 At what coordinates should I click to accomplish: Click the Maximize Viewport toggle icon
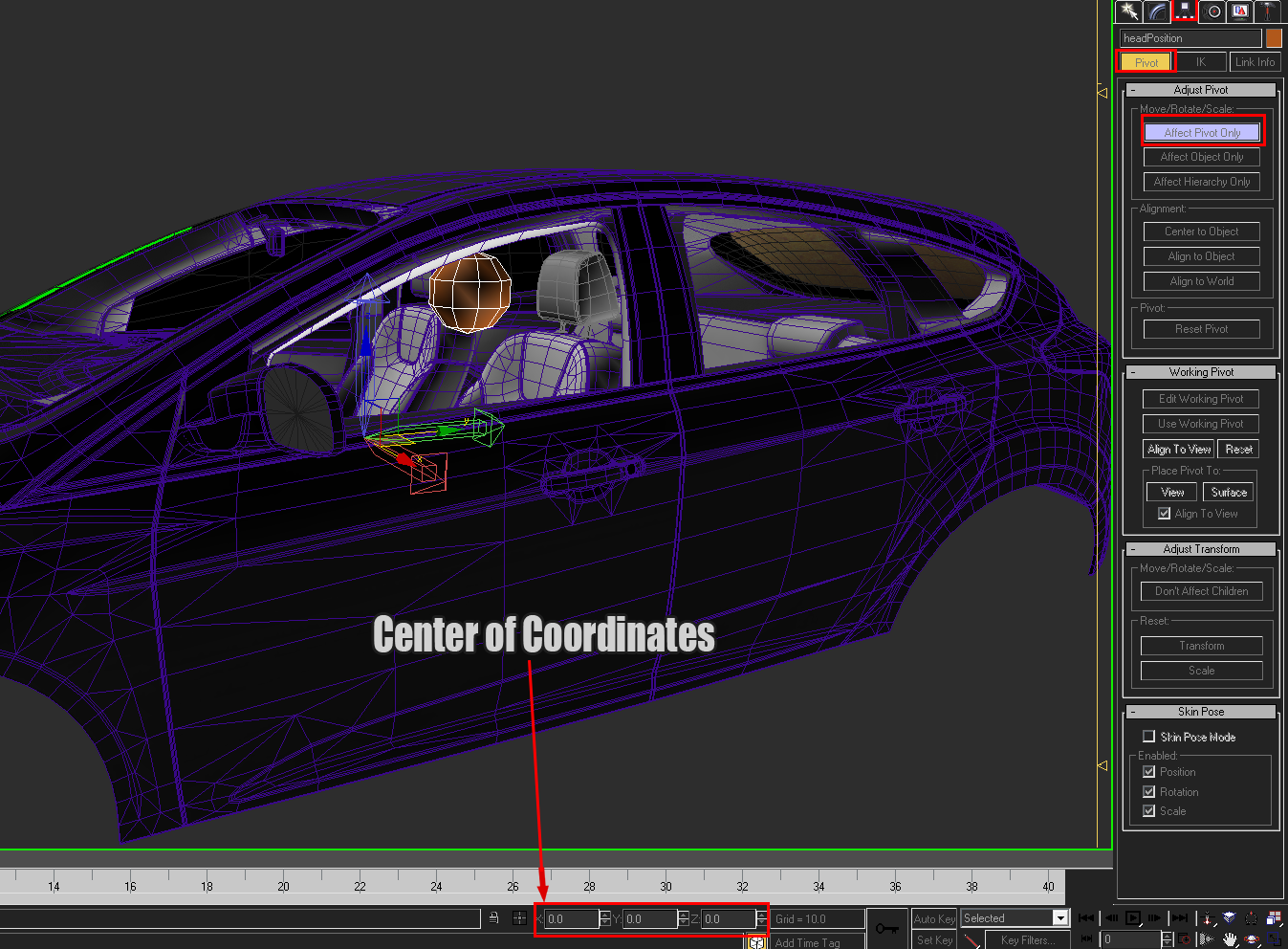click(1275, 939)
